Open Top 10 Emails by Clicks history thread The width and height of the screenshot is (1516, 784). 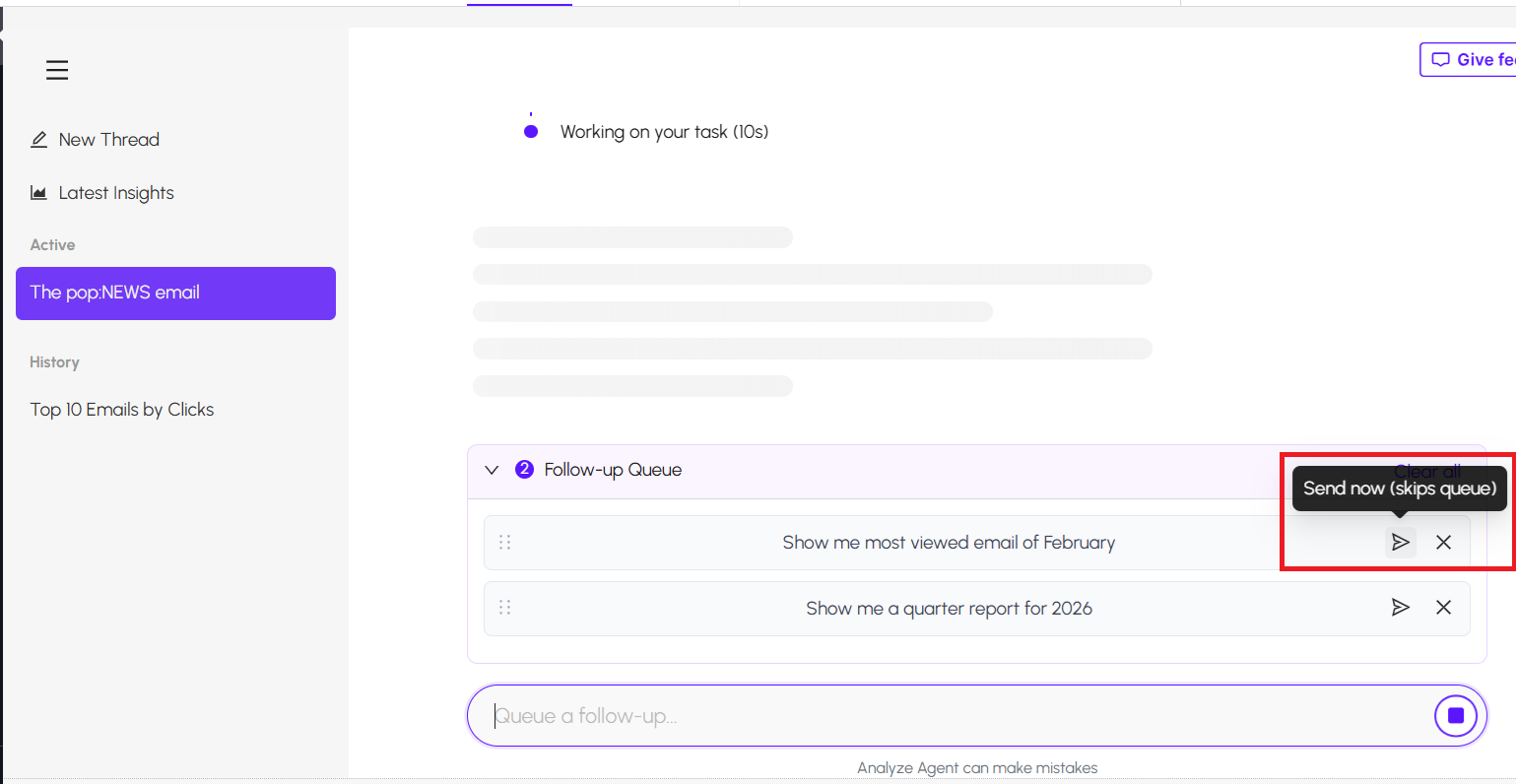(122, 410)
